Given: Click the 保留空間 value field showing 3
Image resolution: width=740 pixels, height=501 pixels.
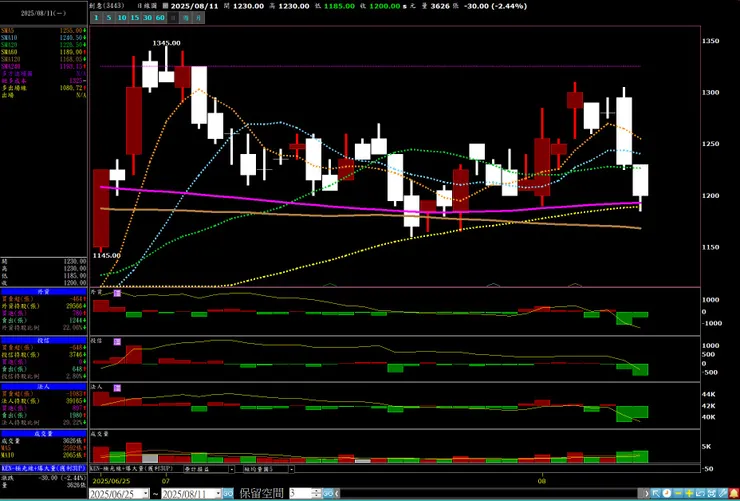Looking at the screenshot, I should [x=301, y=493].
